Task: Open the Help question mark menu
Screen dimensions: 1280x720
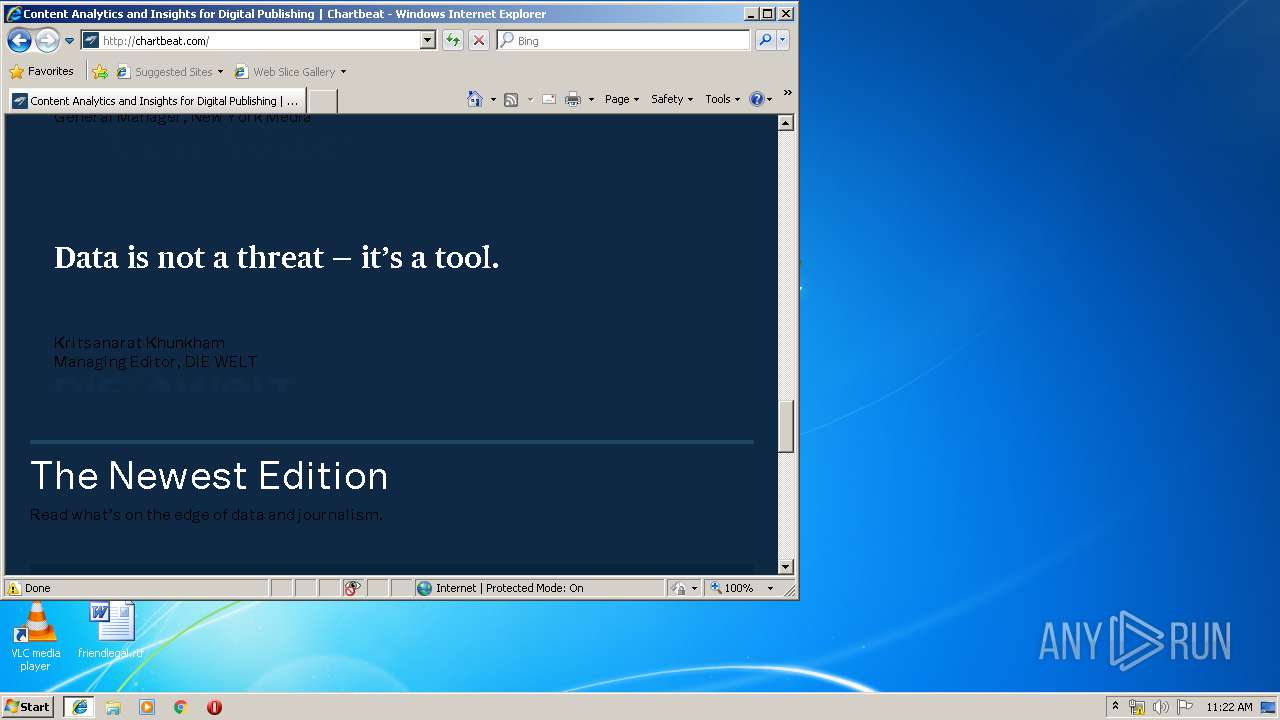Action: tap(760, 99)
